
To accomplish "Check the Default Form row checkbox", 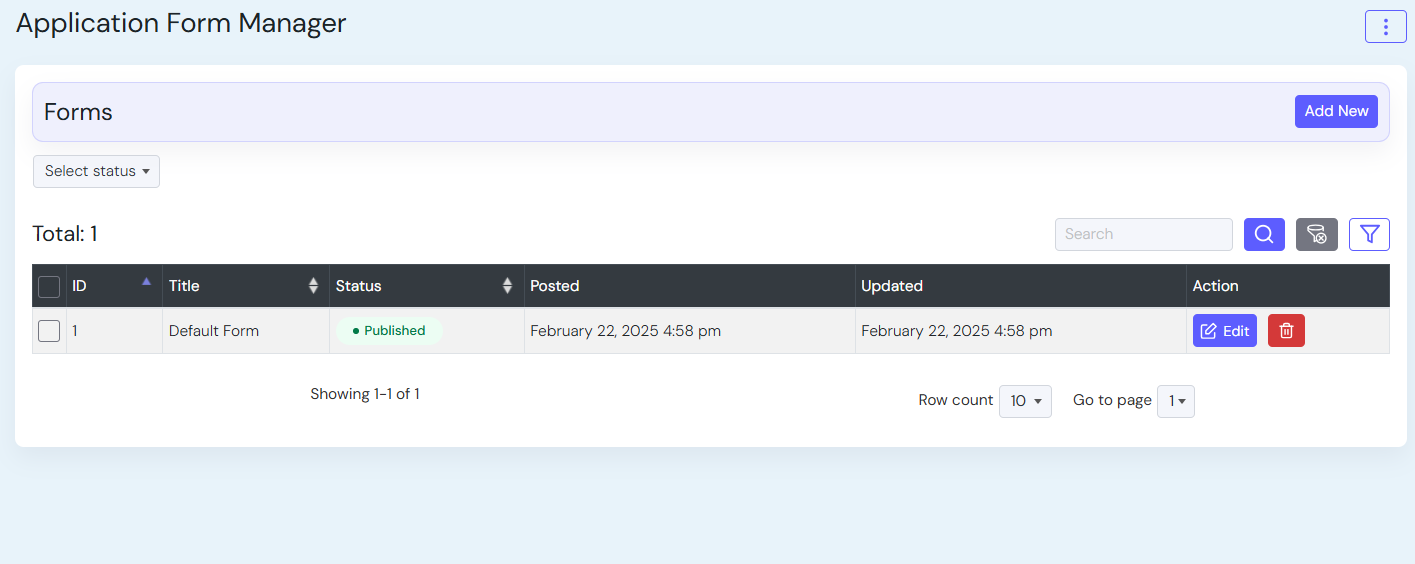I will coord(49,331).
